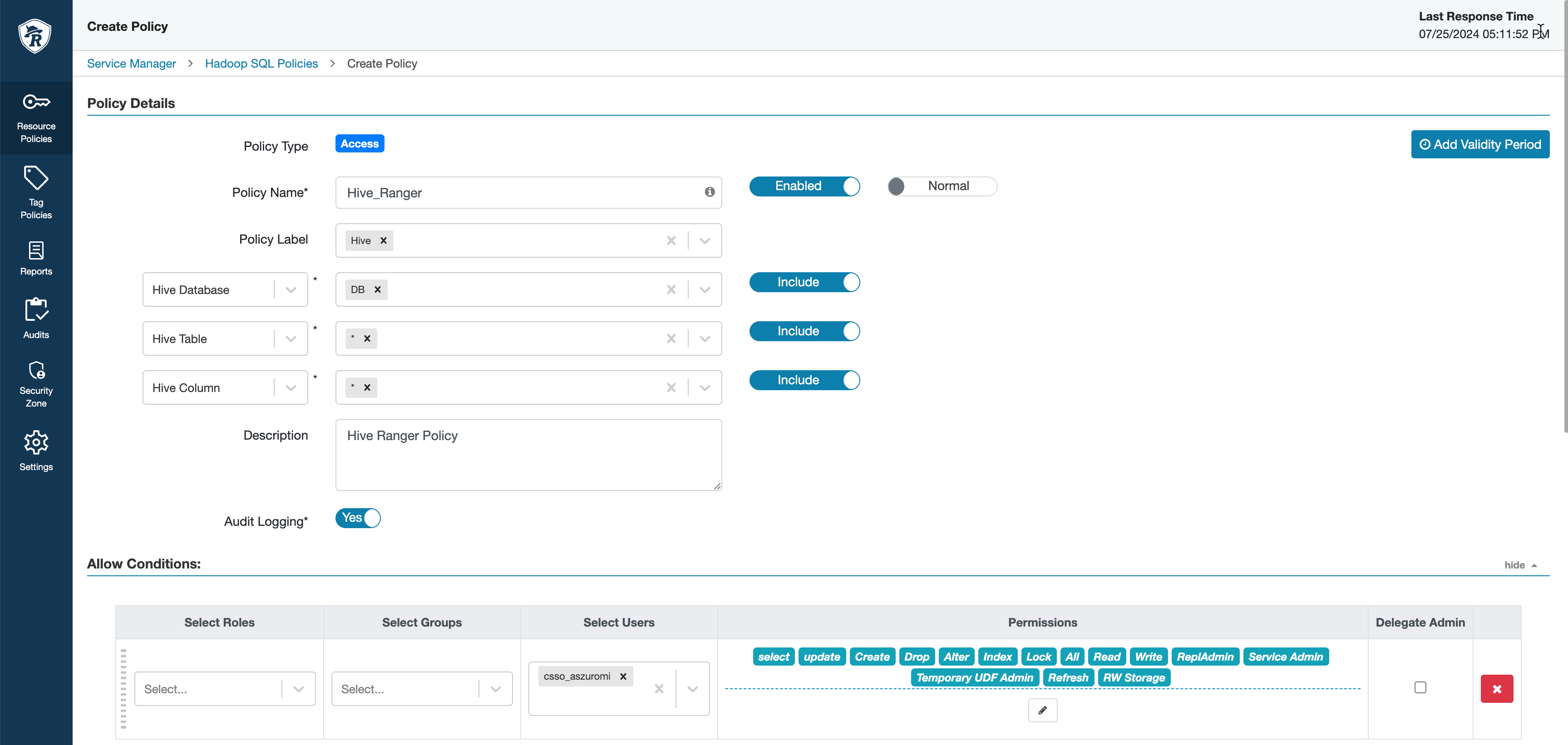Edit permissions with the pencil icon
Screen dimensions: 1568x745
pyautogui.click(x=1042, y=710)
